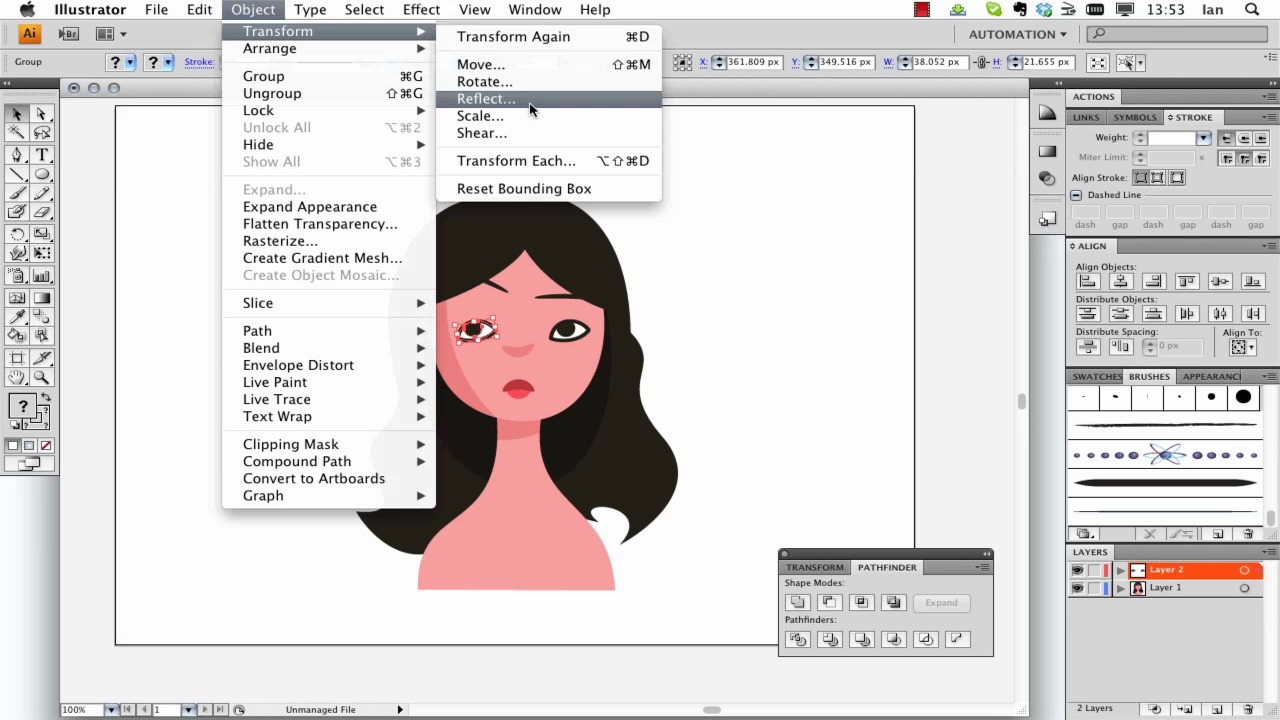
Task: Select the Pen tool in the toolbox
Action: pyautogui.click(x=17, y=155)
